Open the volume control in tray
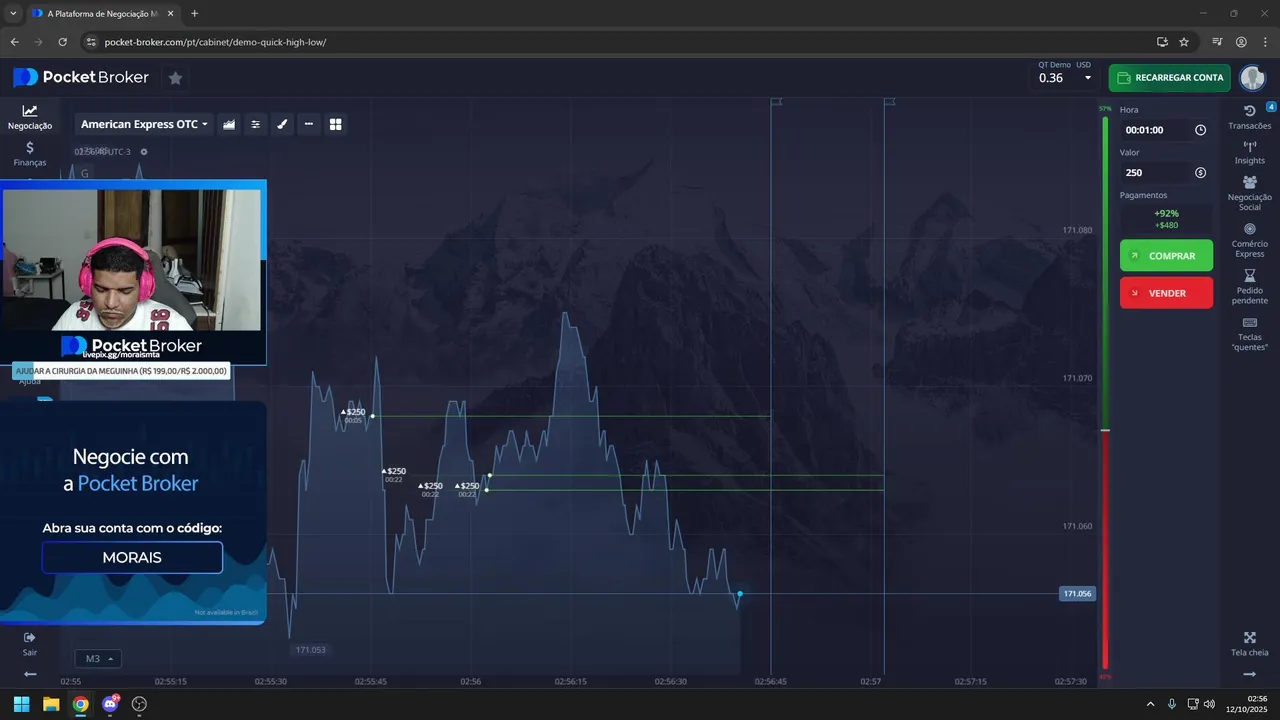The height and width of the screenshot is (720, 1280). (x=1210, y=704)
